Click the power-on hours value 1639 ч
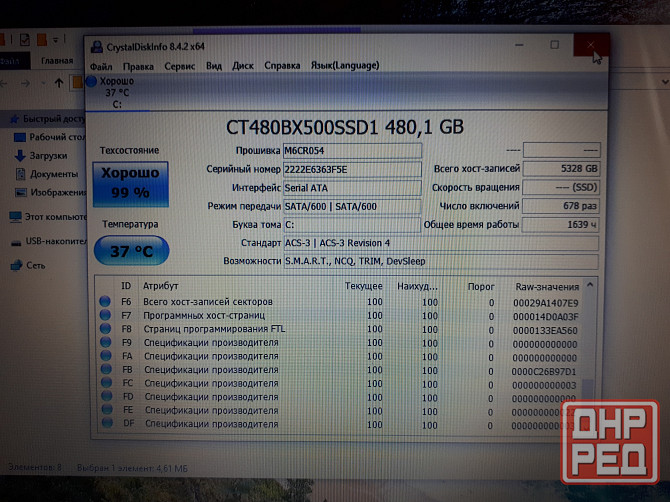Image resolution: width=670 pixels, height=502 pixels. 561,224
